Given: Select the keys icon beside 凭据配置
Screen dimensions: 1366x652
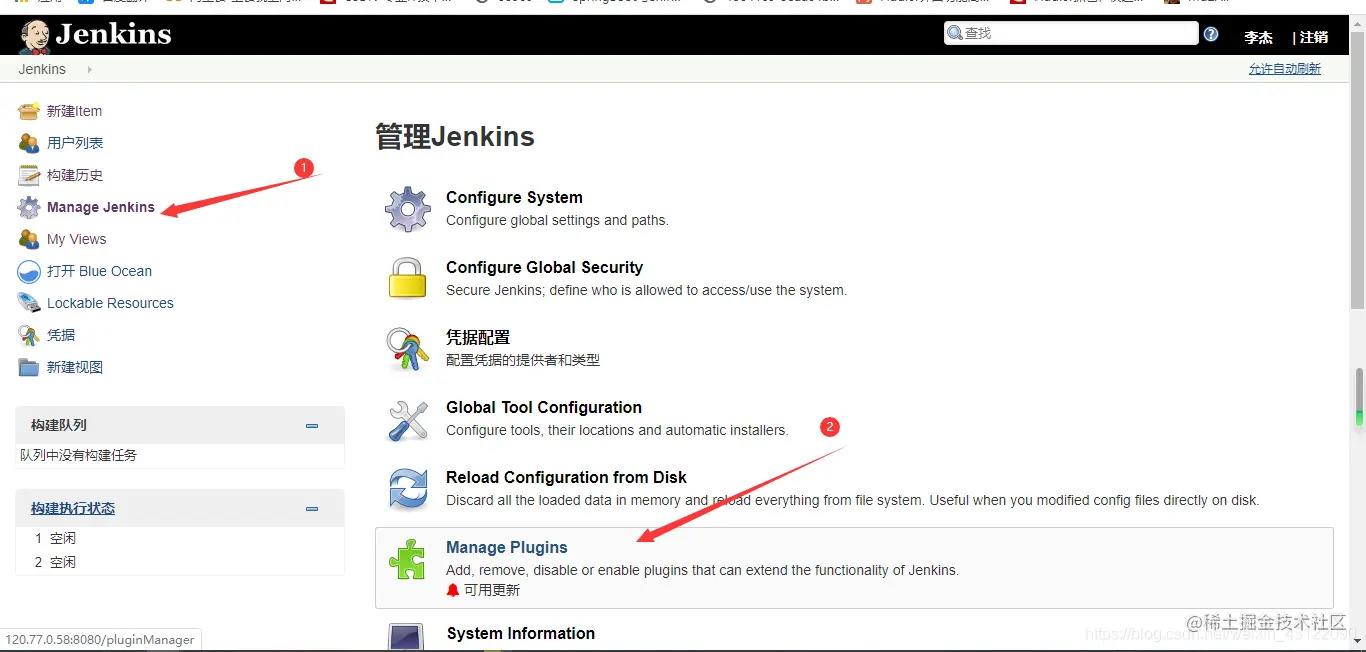Looking at the screenshot, I should [407, 348].
